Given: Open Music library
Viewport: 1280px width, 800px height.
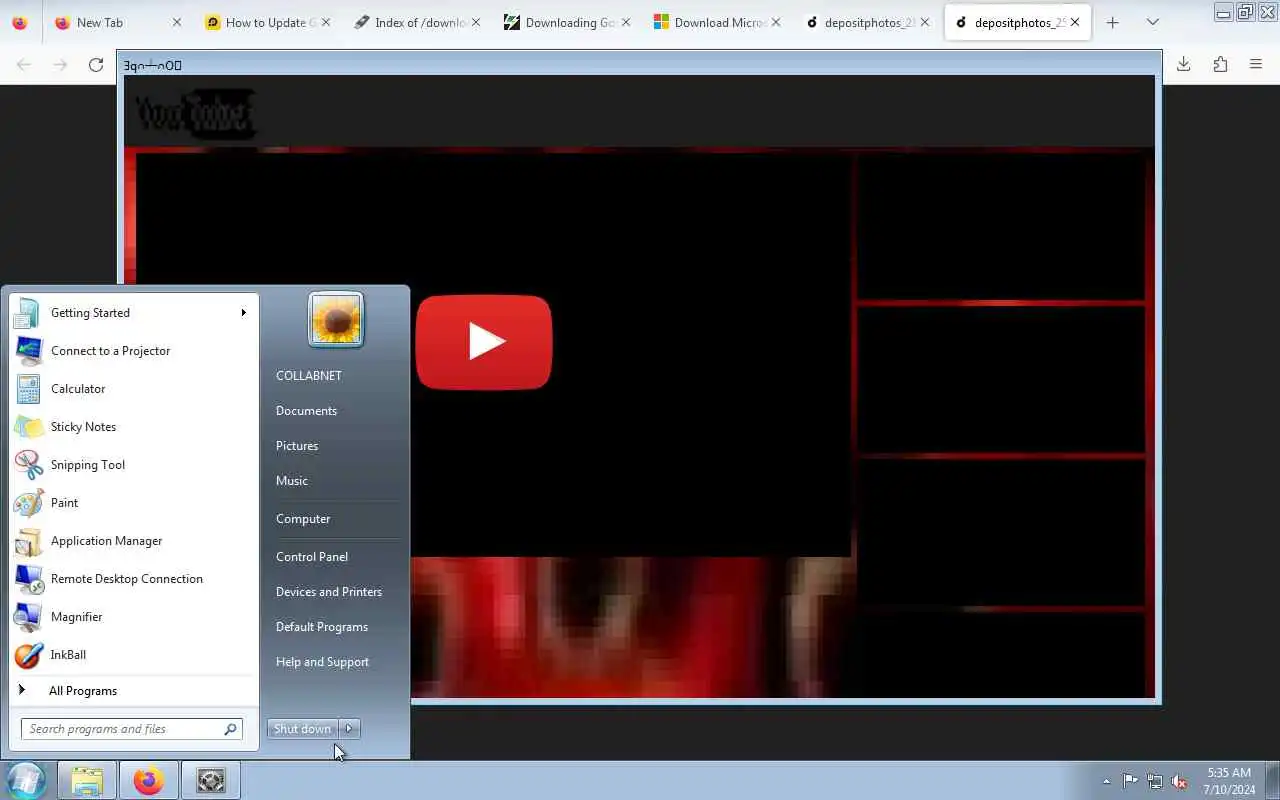Looking at the screenshot, I should click(292, 481).
